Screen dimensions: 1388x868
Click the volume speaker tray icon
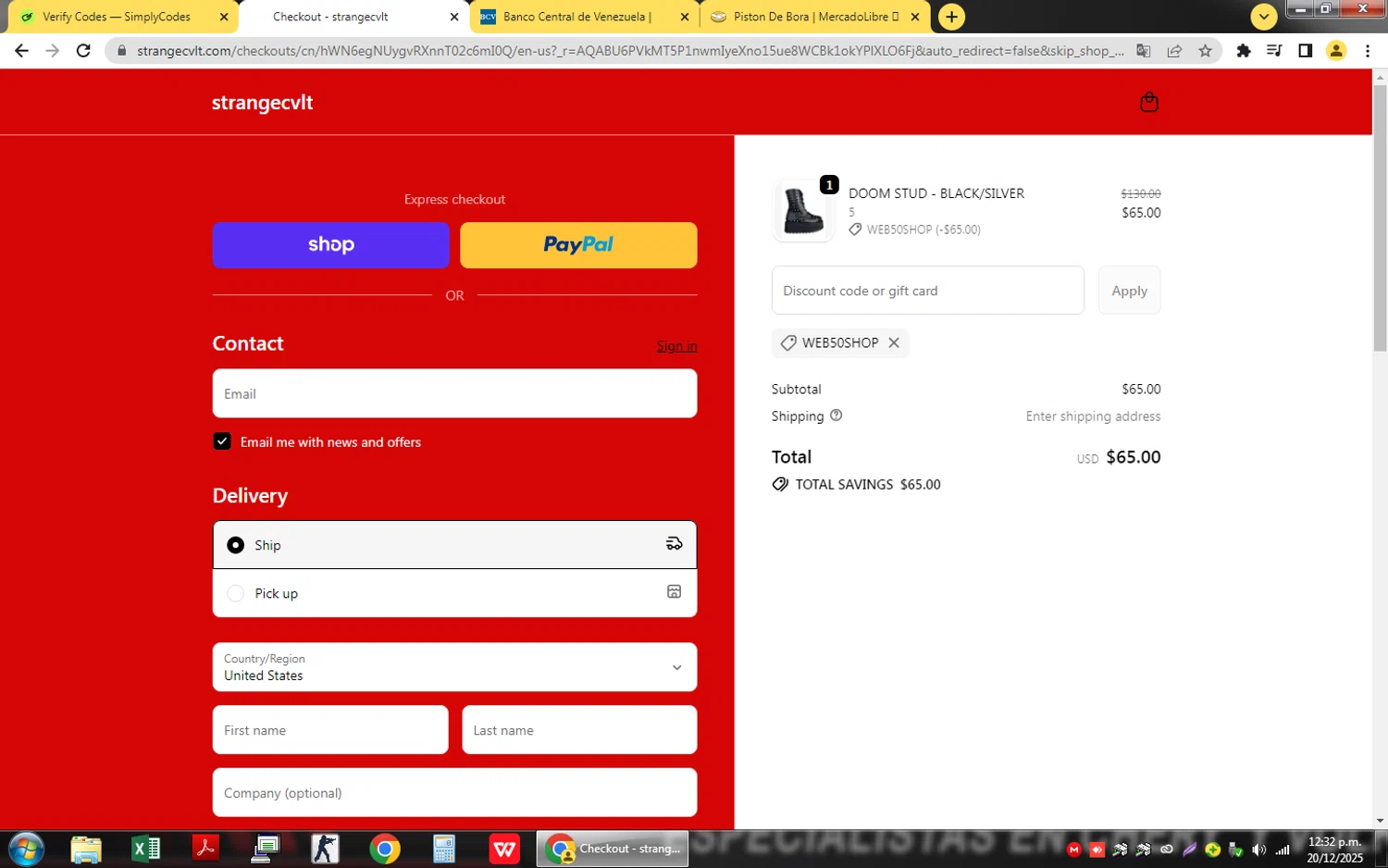1258,849
